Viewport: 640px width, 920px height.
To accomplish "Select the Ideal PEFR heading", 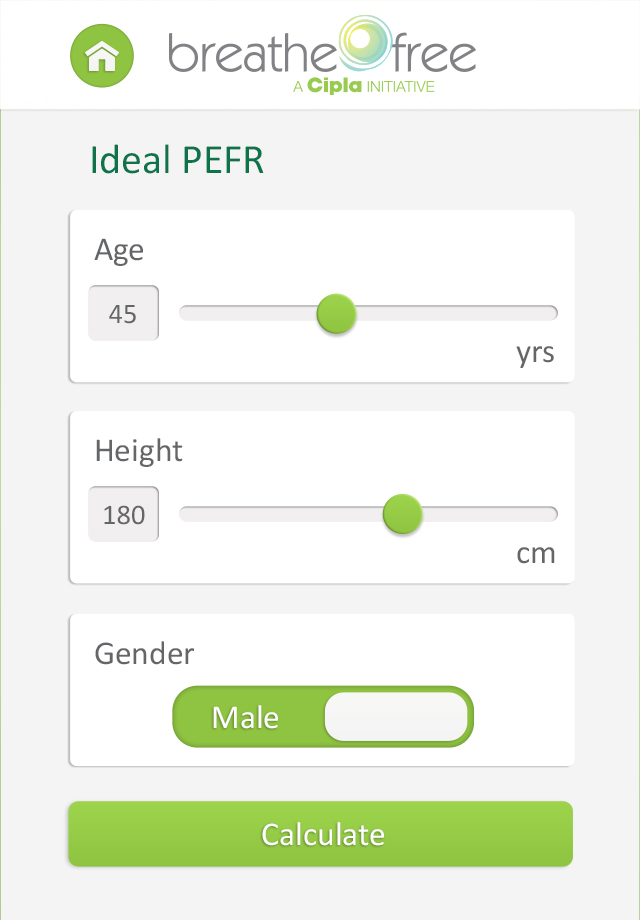I will [x=177, y=160].
